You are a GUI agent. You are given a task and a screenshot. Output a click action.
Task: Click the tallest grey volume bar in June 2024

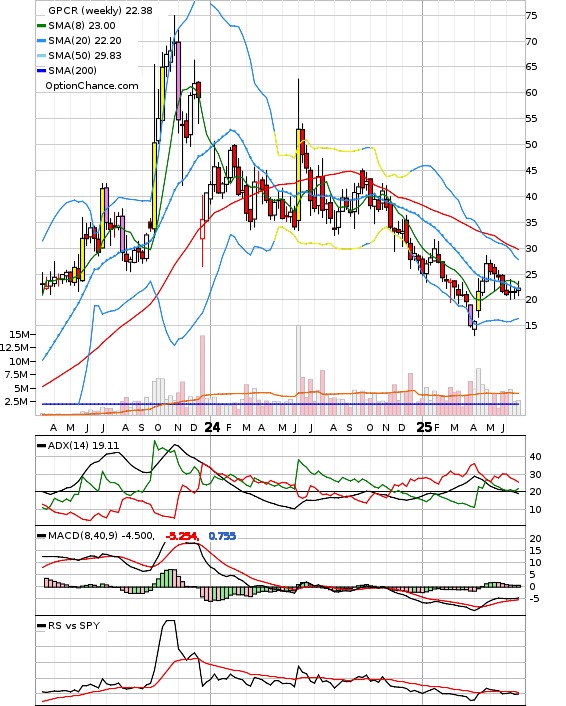tap(298, 370)
